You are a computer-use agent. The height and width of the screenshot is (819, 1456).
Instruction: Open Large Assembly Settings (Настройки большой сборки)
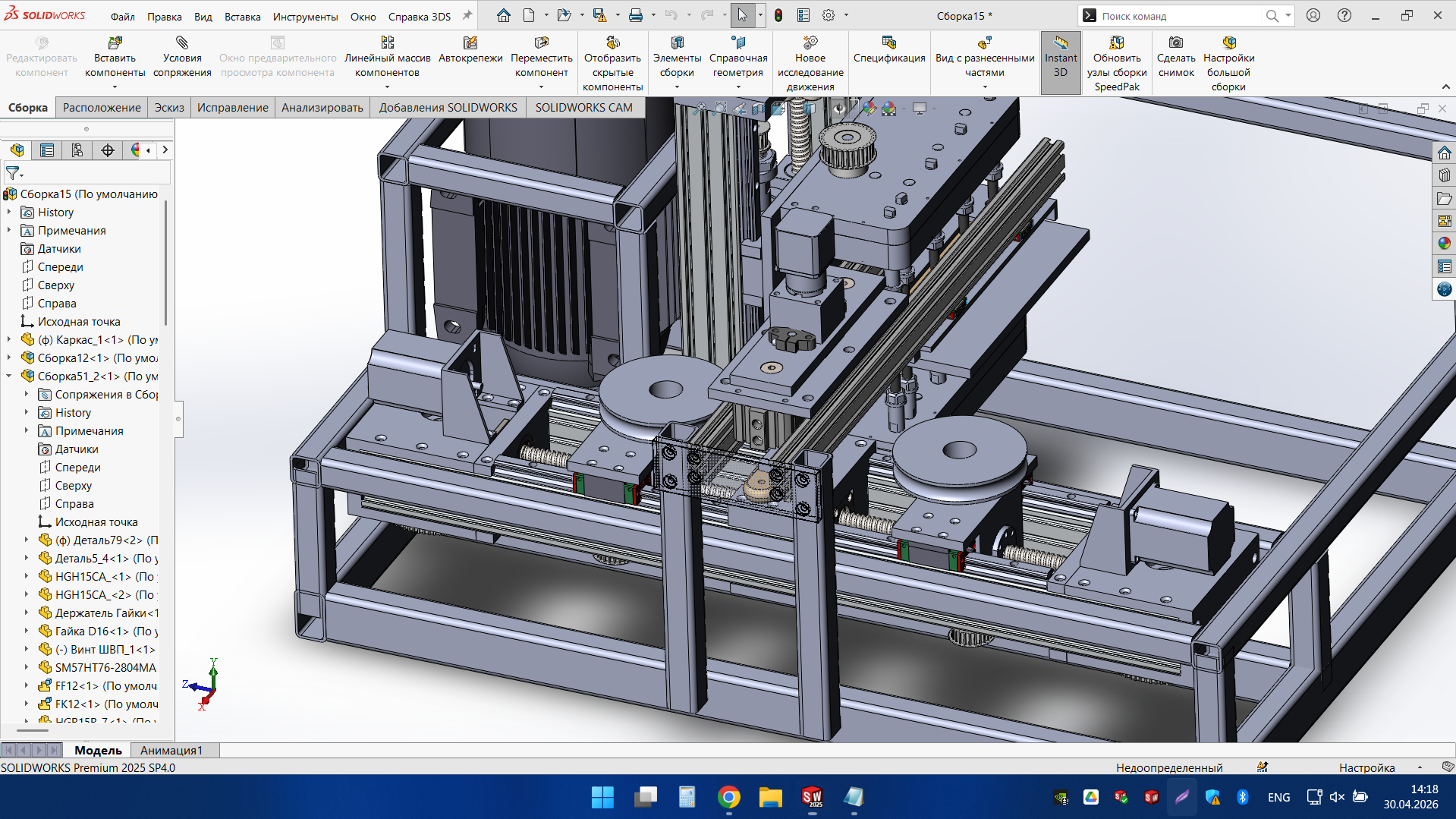coord(1228,64)
